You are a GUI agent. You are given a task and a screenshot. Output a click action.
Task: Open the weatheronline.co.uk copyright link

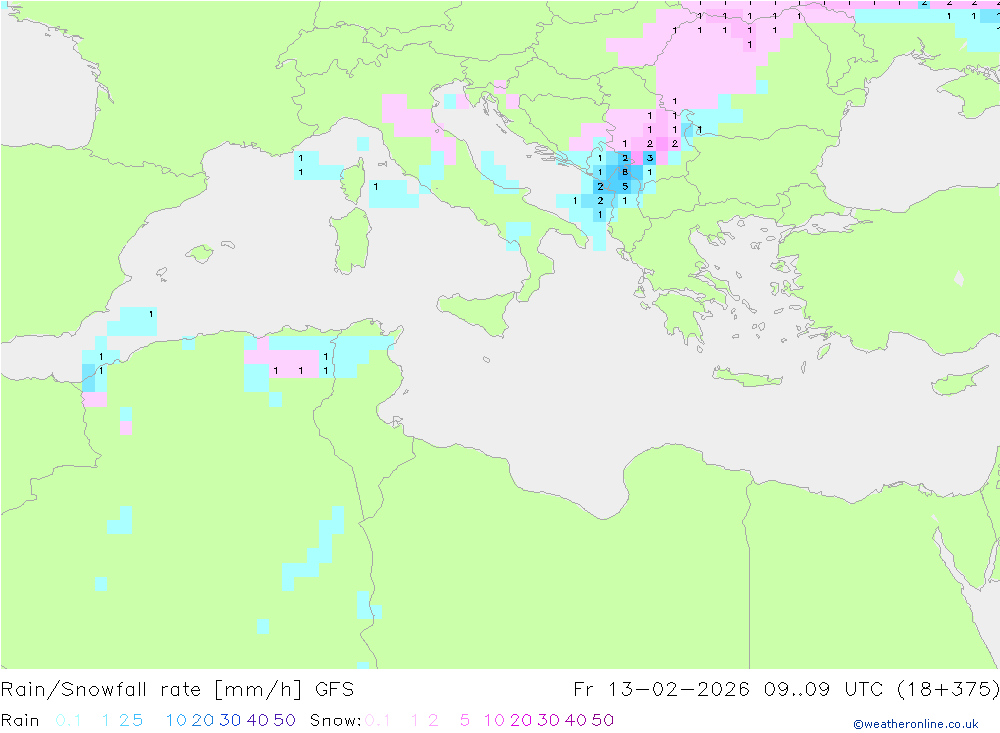point(916,724)
